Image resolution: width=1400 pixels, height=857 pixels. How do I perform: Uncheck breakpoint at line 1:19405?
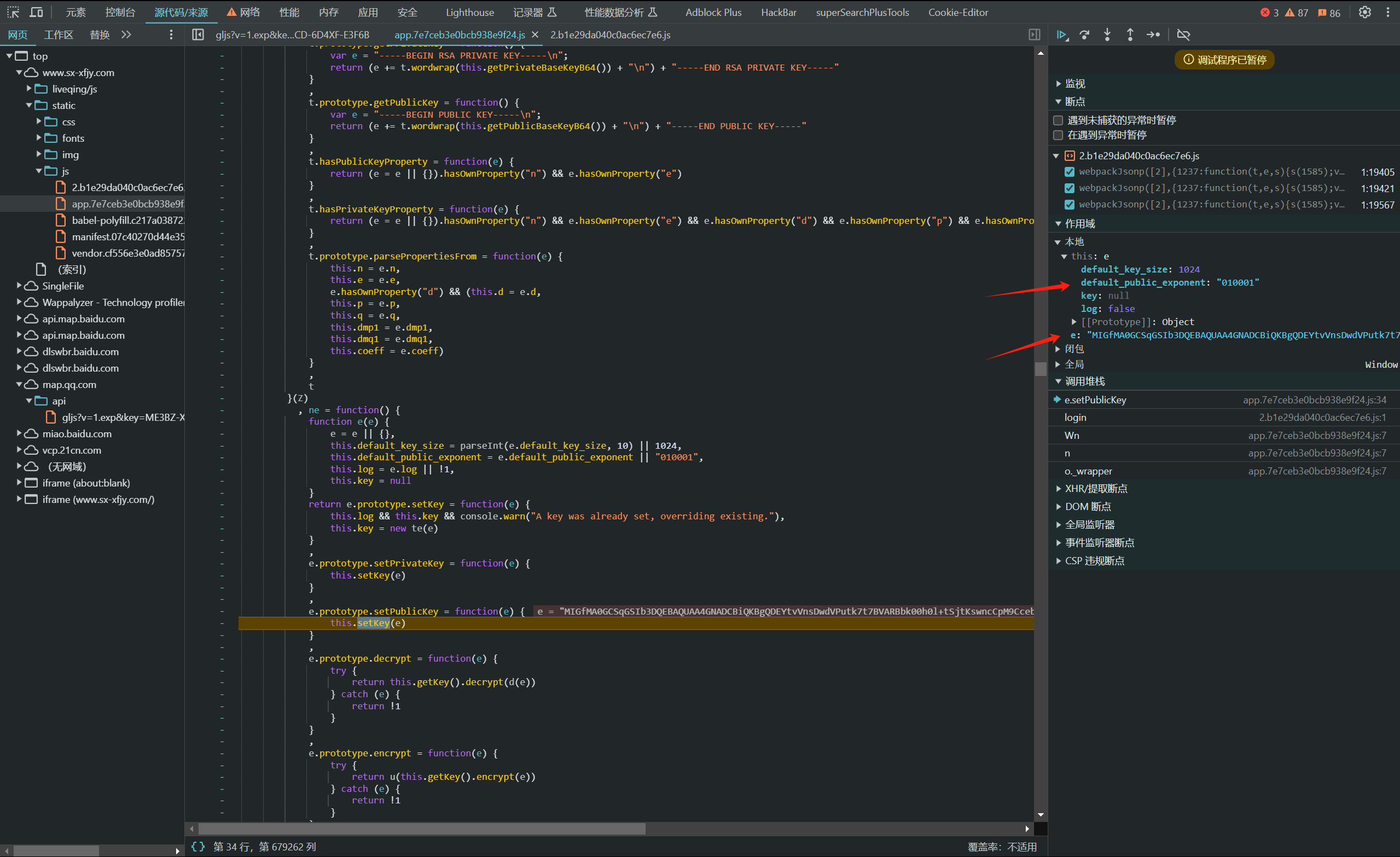pos(1070,172)
